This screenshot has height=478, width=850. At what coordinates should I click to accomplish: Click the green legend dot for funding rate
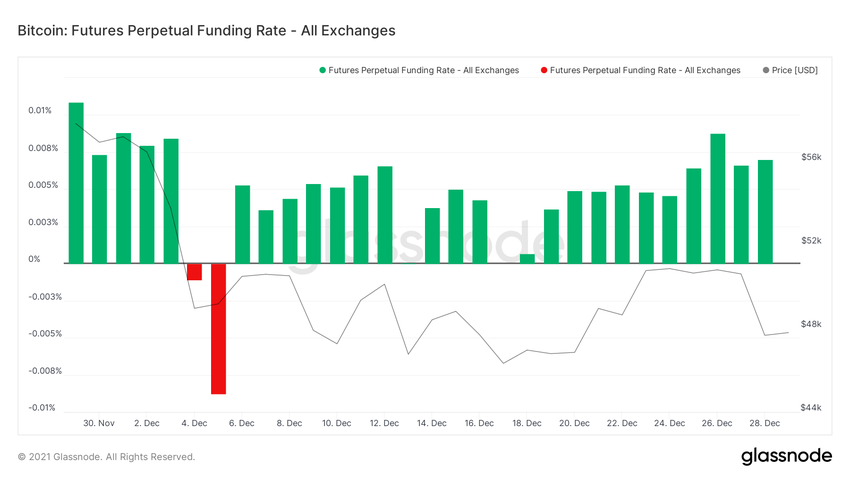click(323, 70)
